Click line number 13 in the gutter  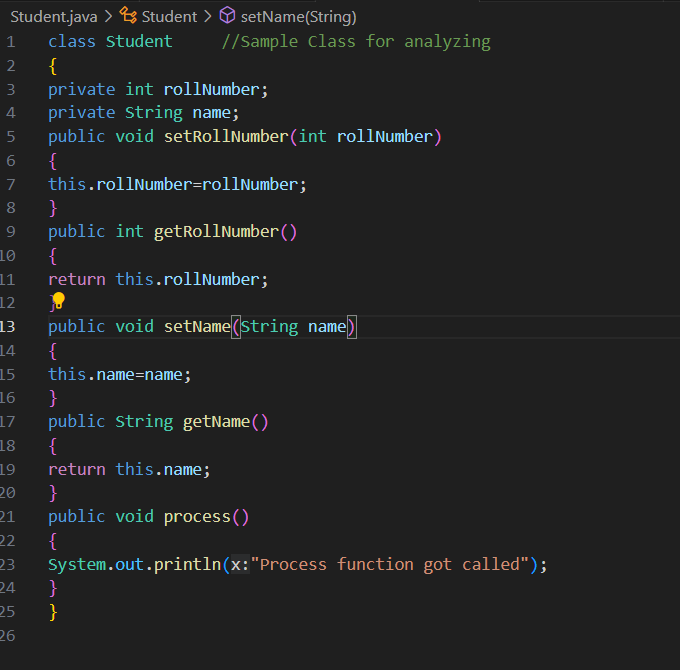click(8, 327)
